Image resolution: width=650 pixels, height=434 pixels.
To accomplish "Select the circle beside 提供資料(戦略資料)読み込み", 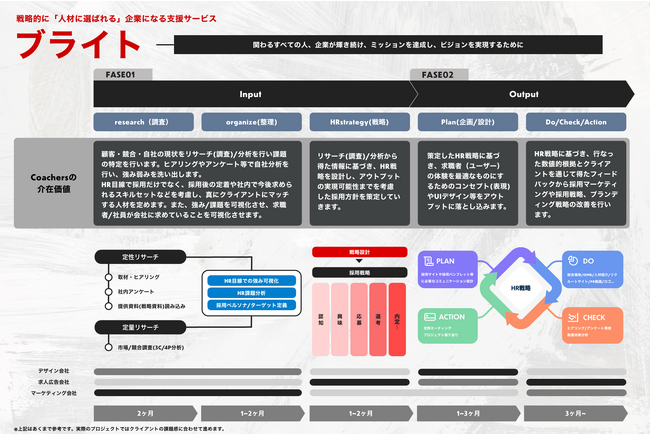I will coord(109,306).
